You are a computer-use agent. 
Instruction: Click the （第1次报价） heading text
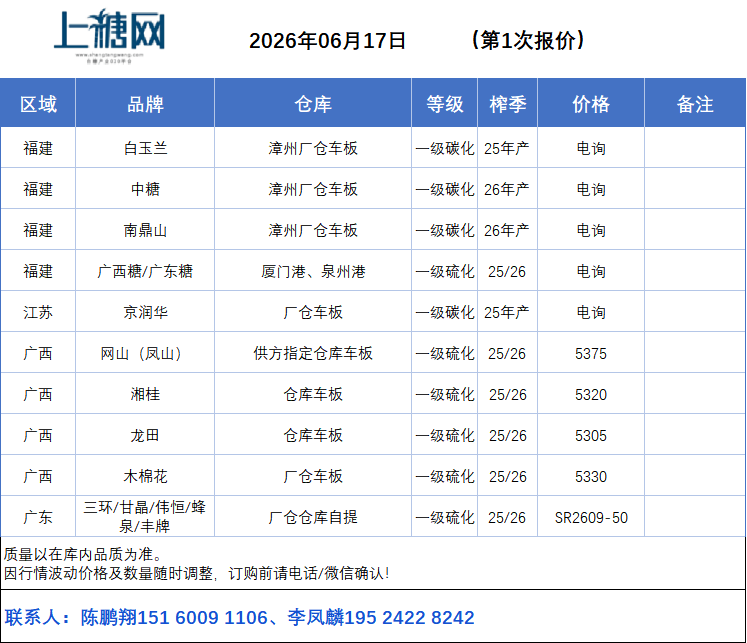(x=528, y=40)
